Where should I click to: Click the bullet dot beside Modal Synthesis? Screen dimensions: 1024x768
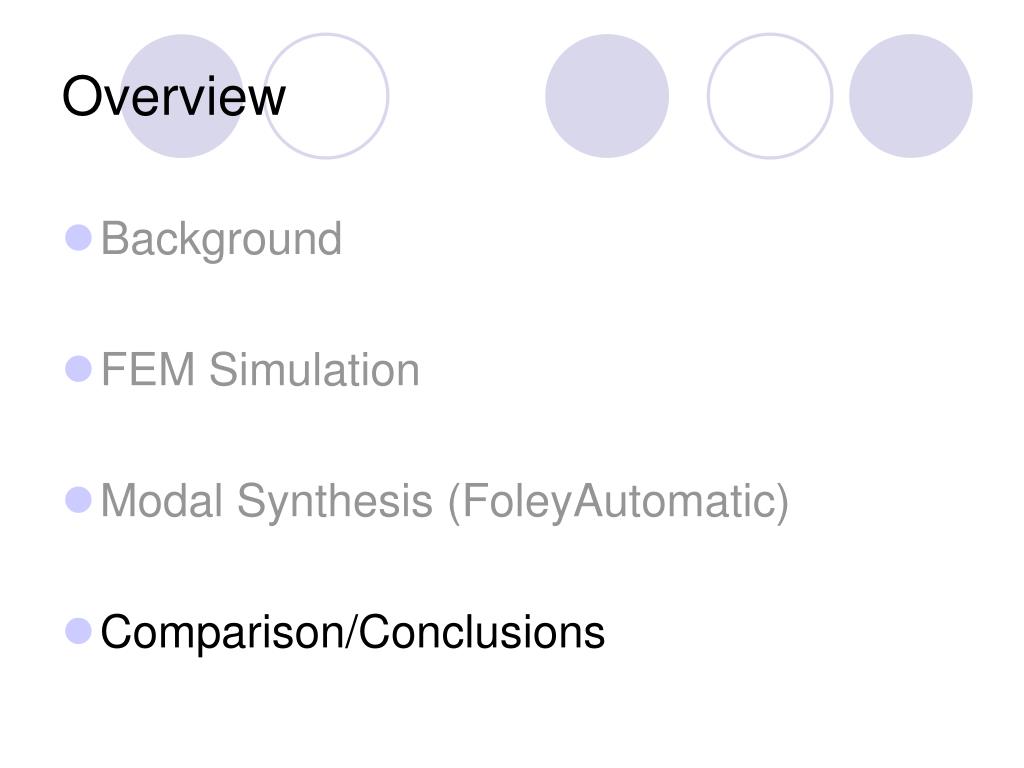(78, 500)
